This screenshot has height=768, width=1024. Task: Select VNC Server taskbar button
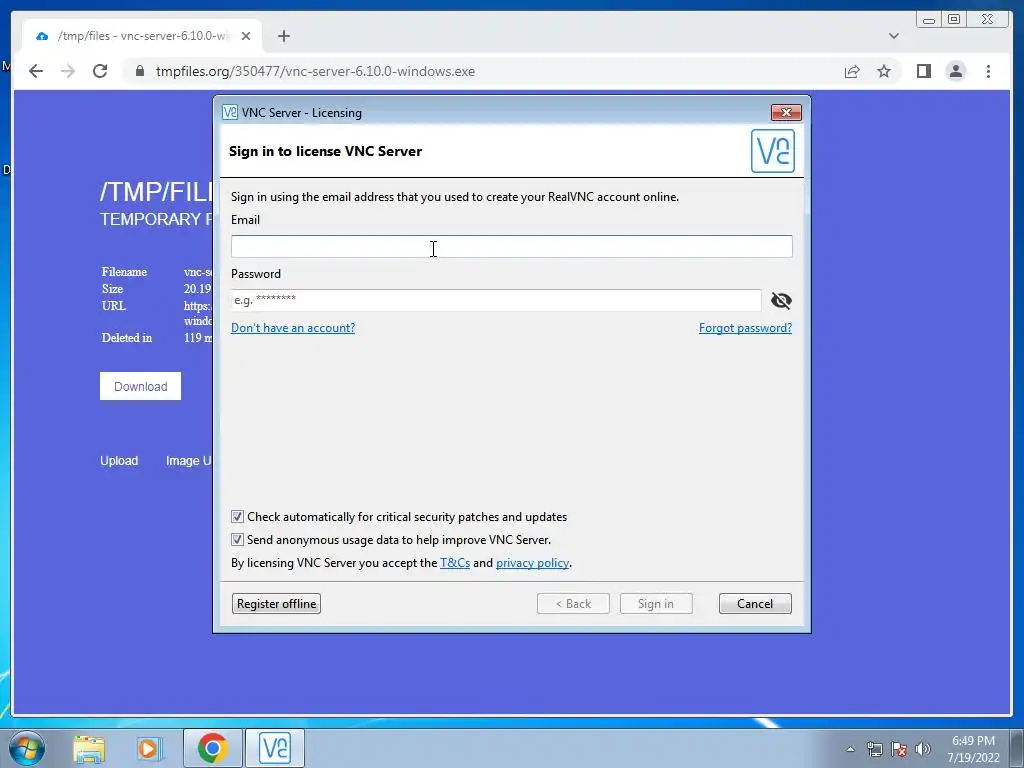click(x=275, y=748)
